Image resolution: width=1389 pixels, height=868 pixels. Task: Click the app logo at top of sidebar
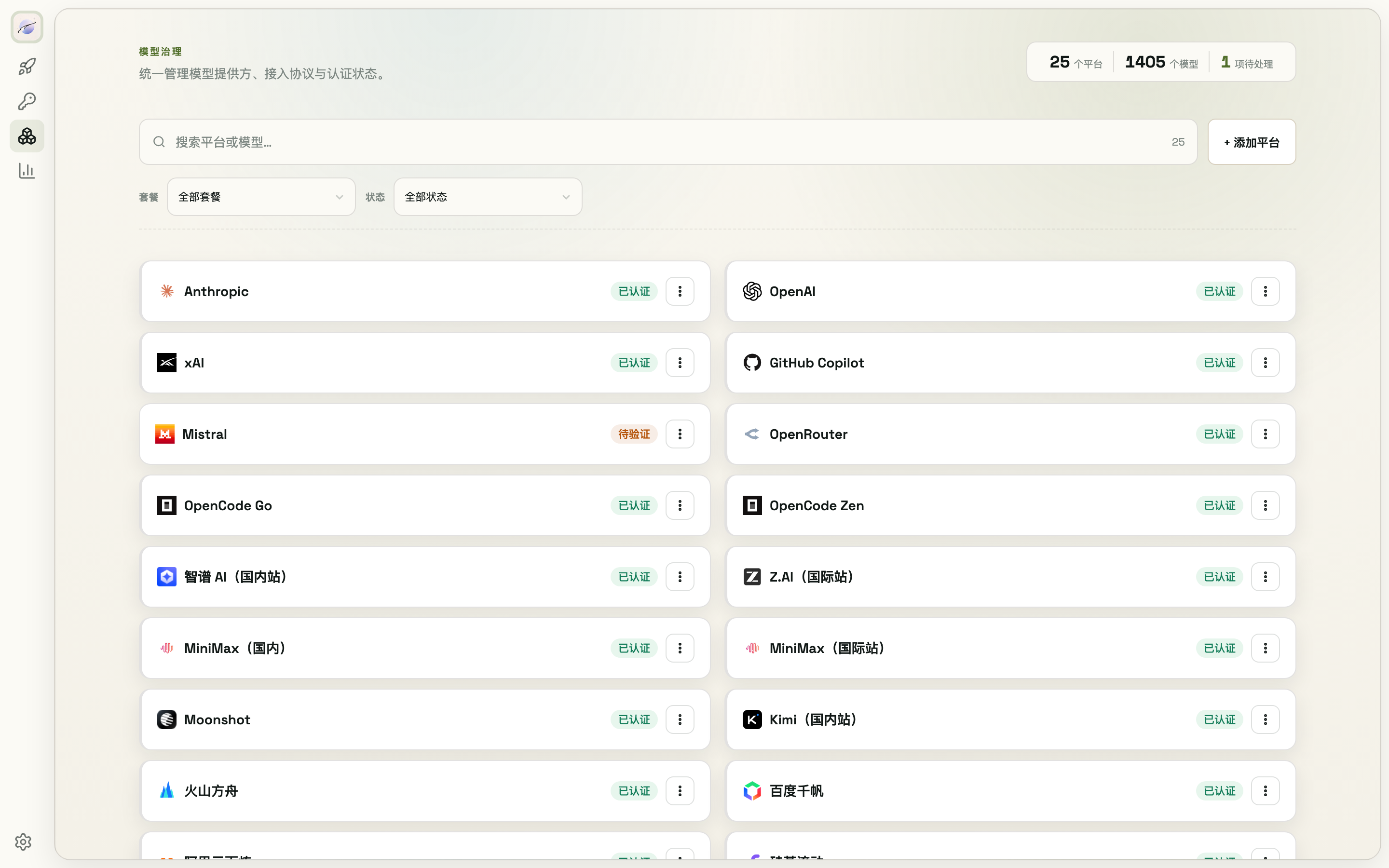point(27,27)
